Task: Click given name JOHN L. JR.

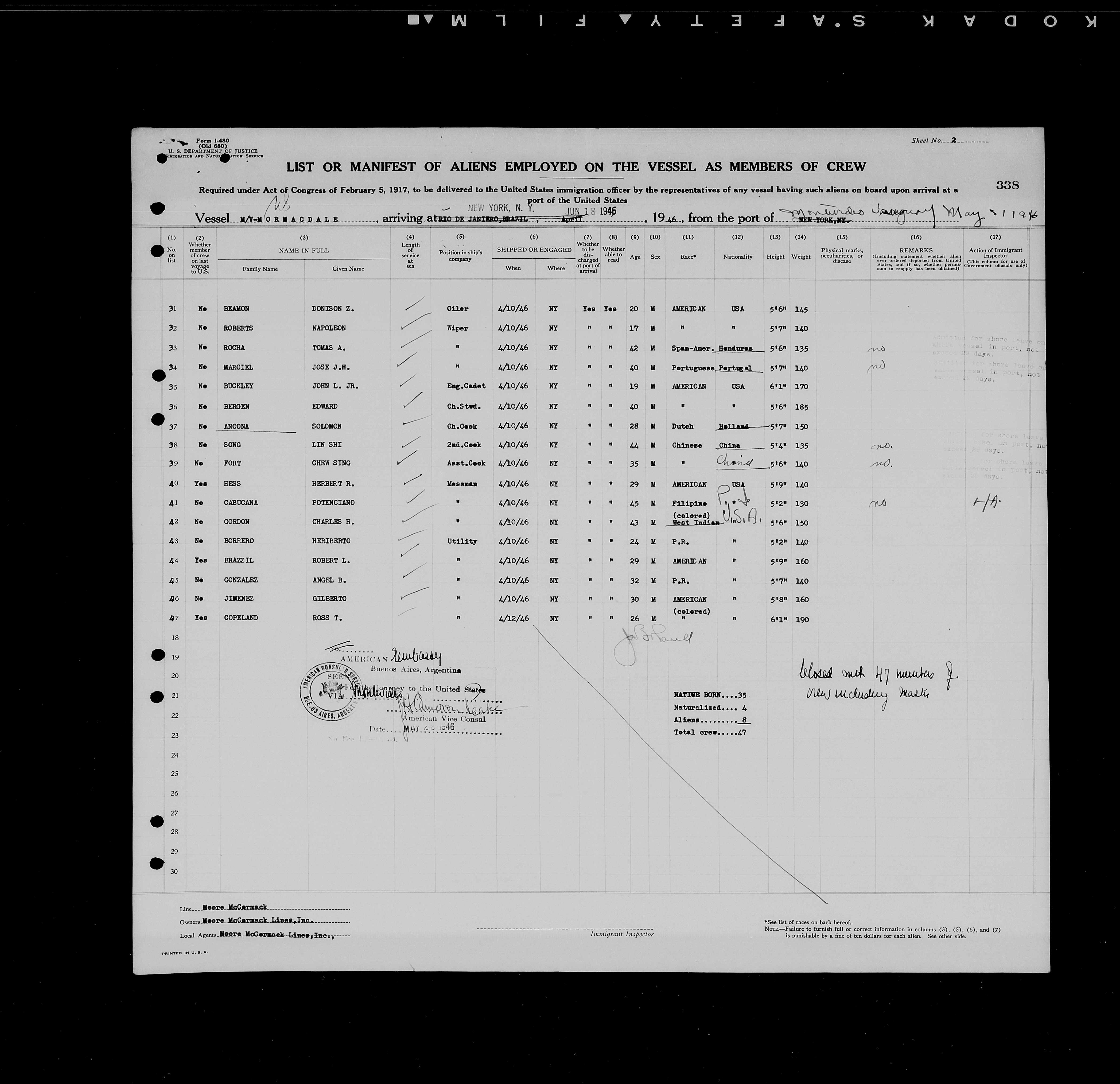Action: click(335, 386)
